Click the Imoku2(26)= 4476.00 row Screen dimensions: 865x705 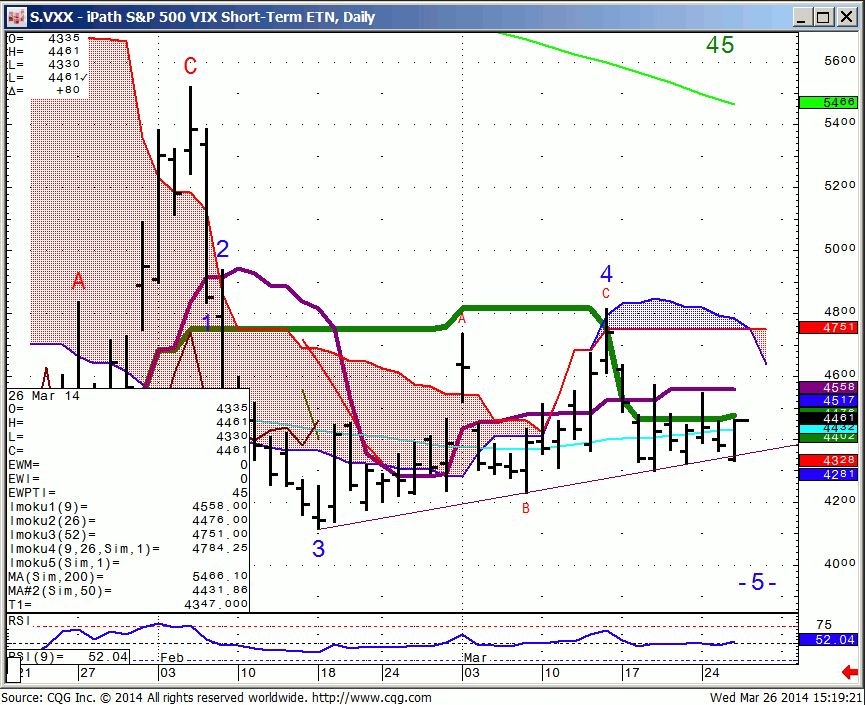point(129,520)
